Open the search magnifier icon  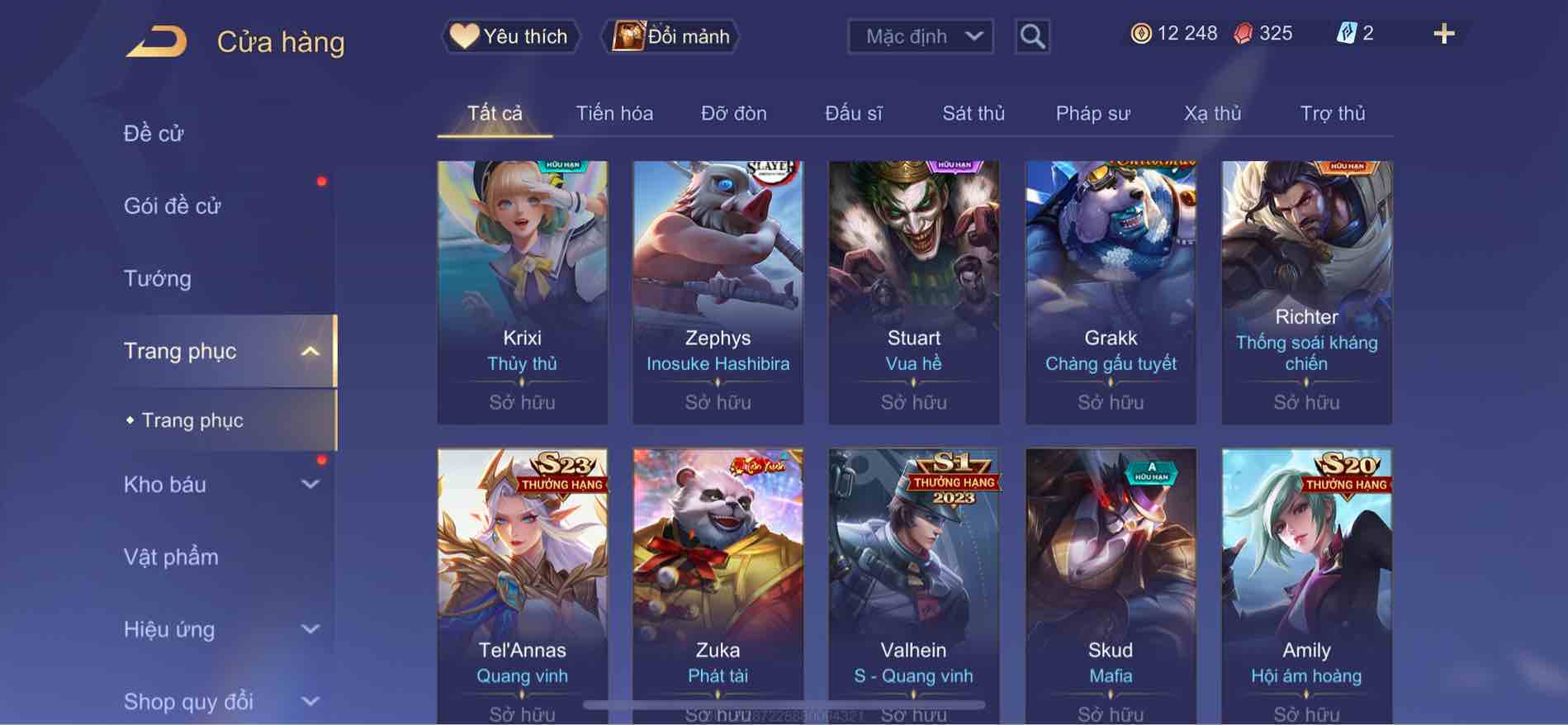pos(1032,36)
